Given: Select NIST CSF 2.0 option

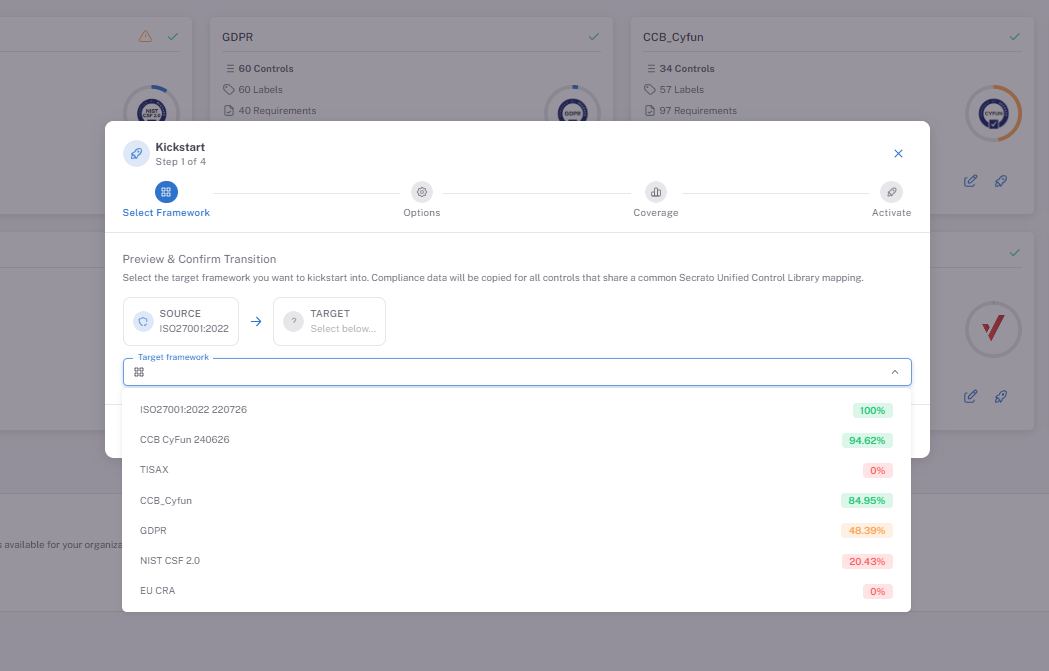Looking at the screenshot, I should coord(516,561).
